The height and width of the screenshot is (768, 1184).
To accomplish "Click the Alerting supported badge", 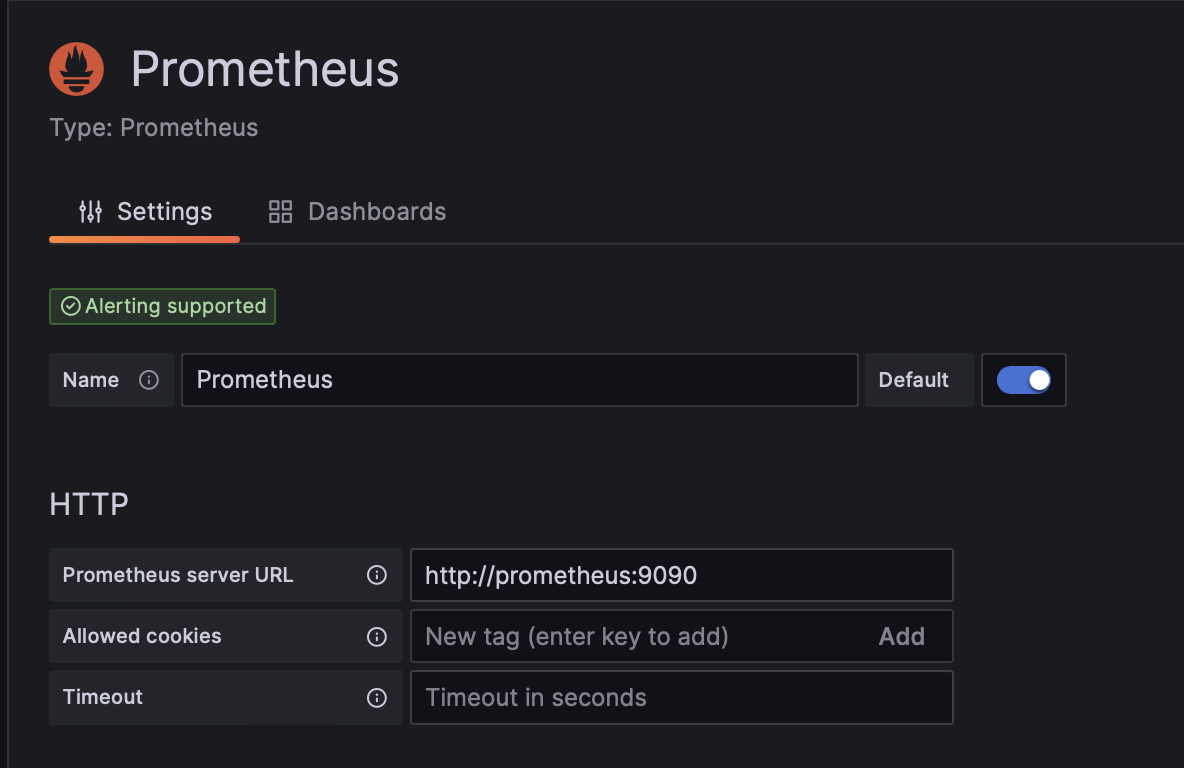I will (162, 306).
